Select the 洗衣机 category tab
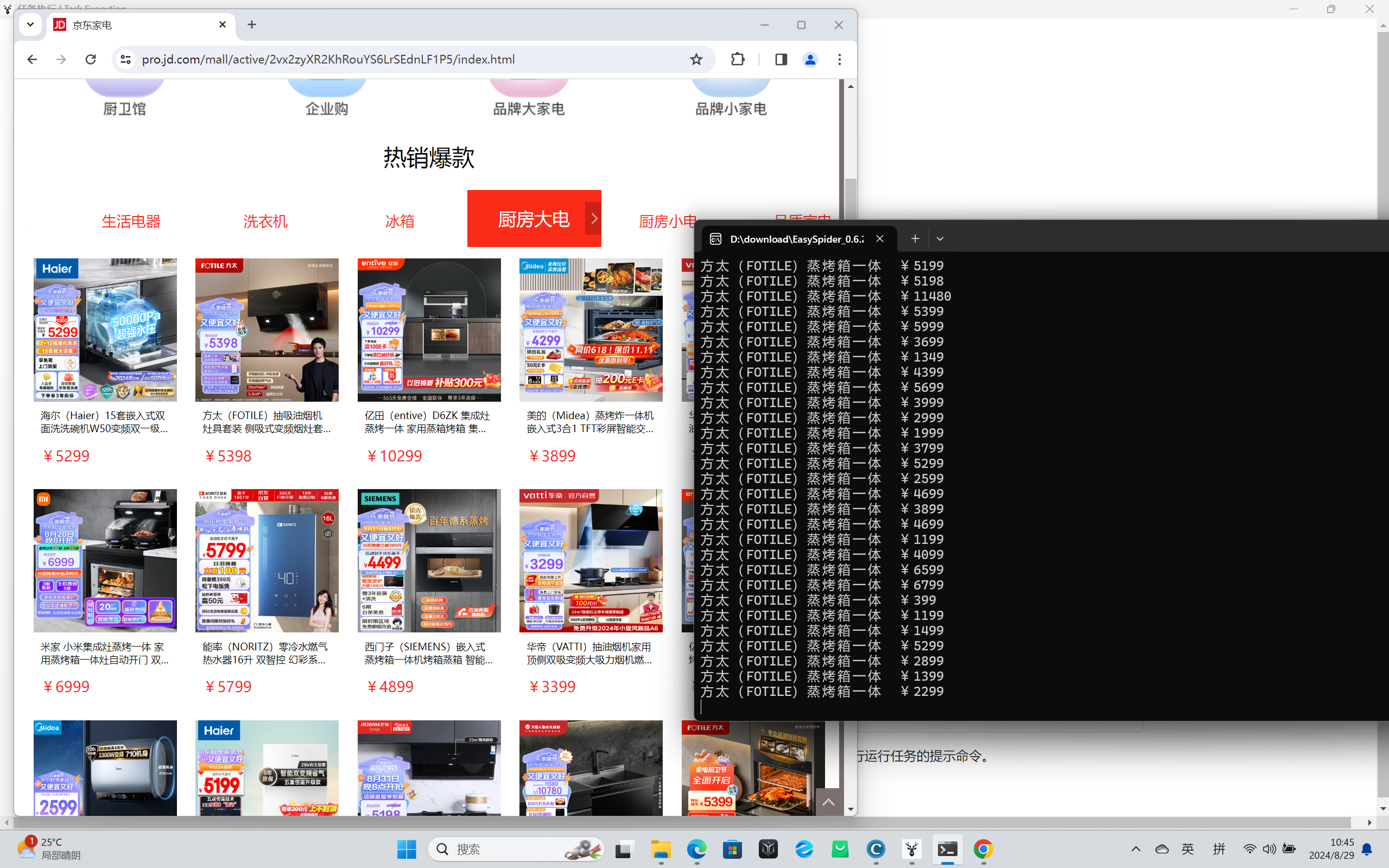The image size is (1389, 868). click(265, 221)
